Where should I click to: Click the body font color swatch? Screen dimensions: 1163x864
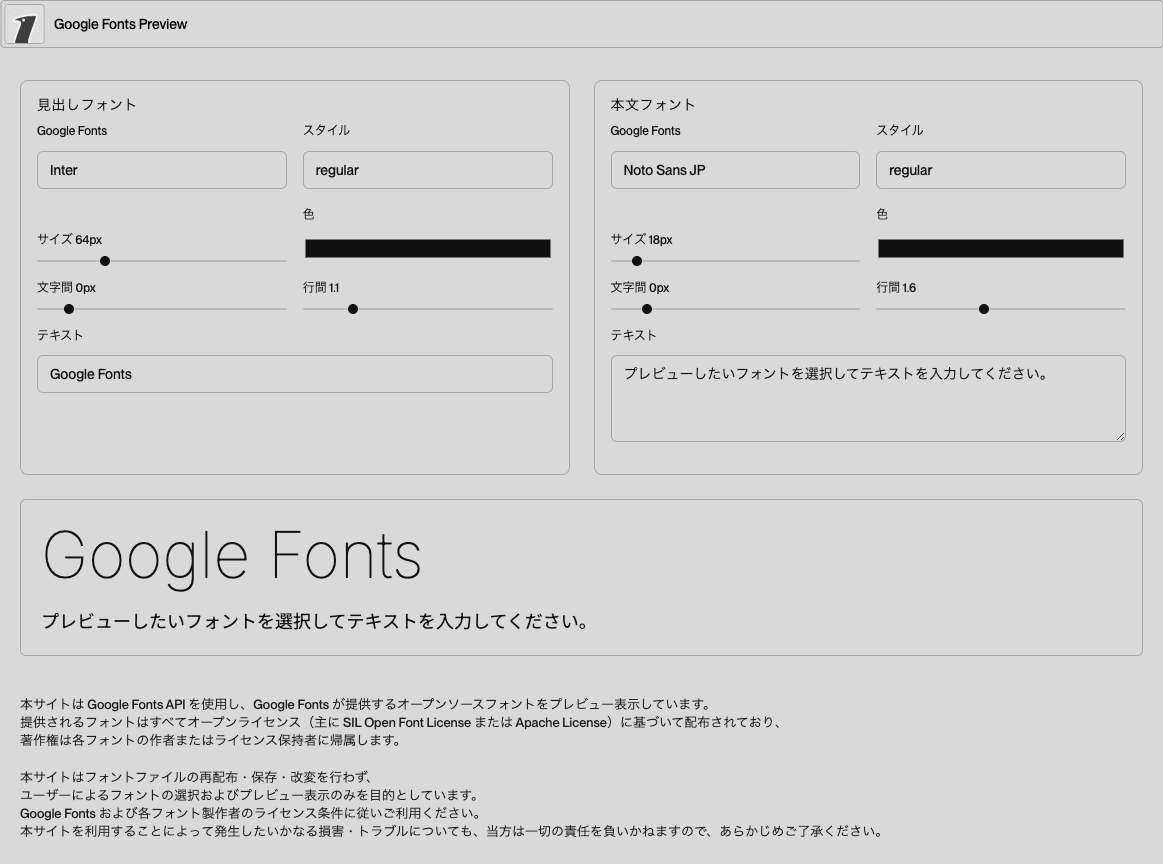pos(1001,248)
